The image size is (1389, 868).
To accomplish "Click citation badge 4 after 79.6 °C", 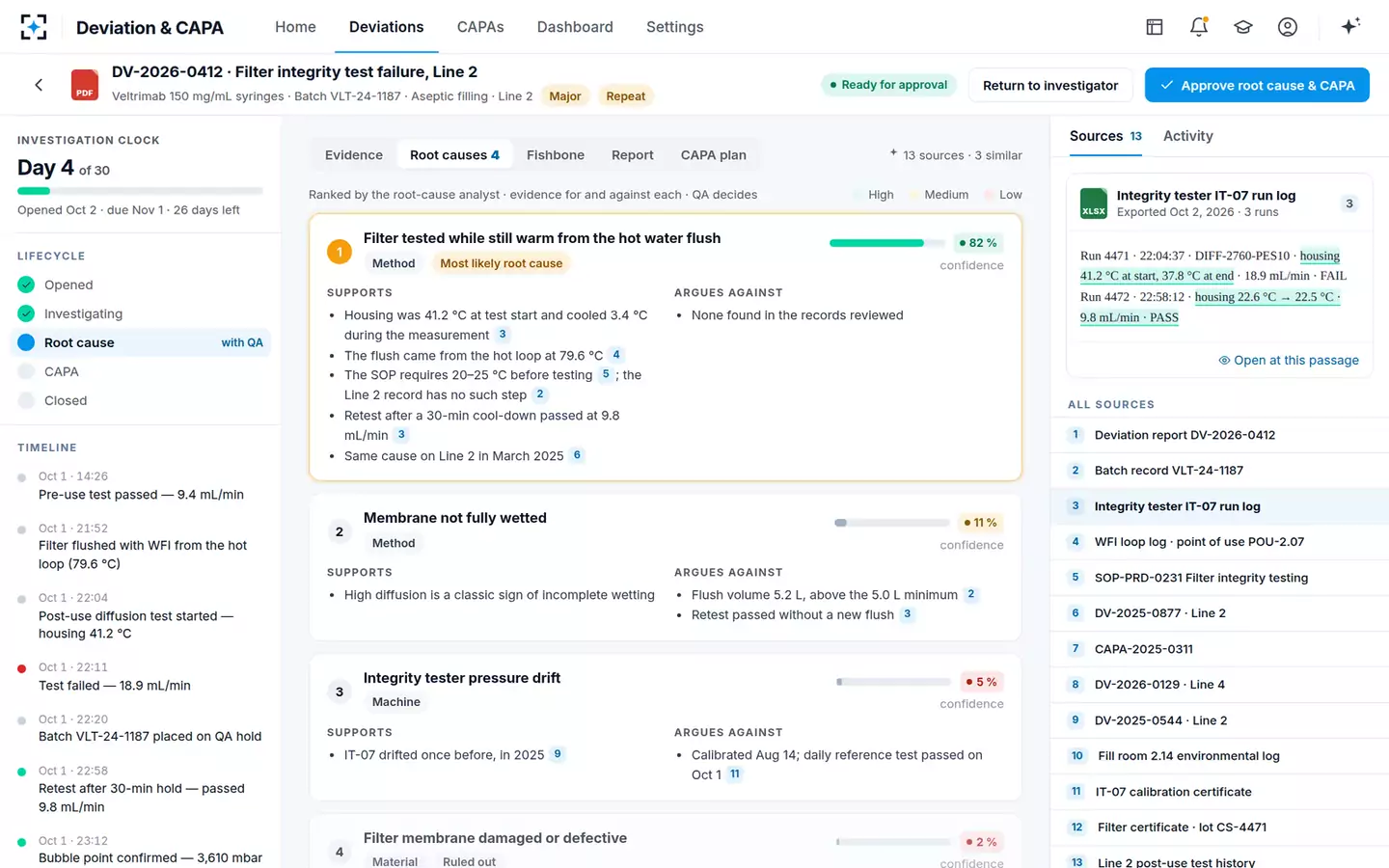I will coord(616,355).
